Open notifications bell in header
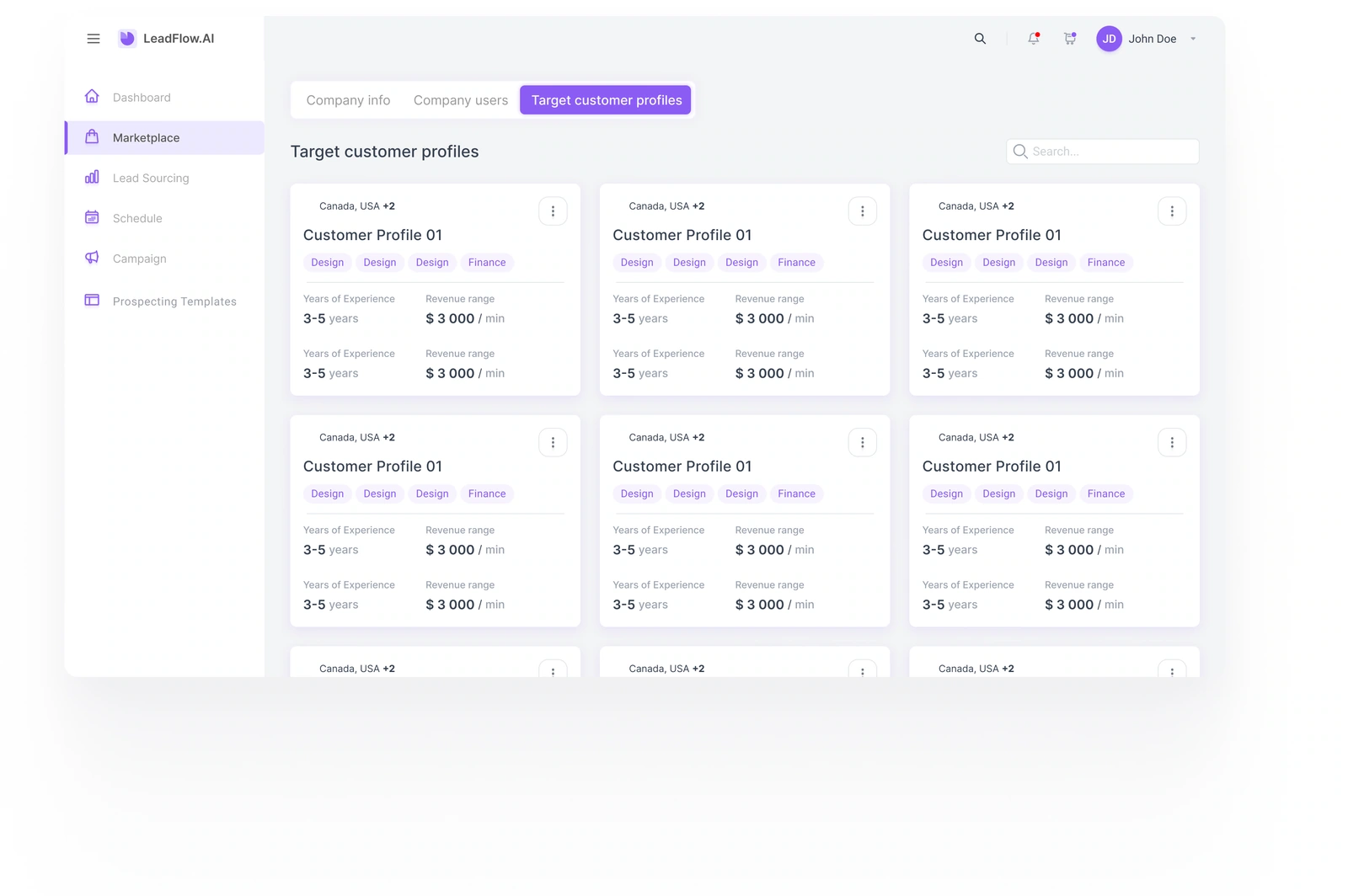 coord(1034,39)
